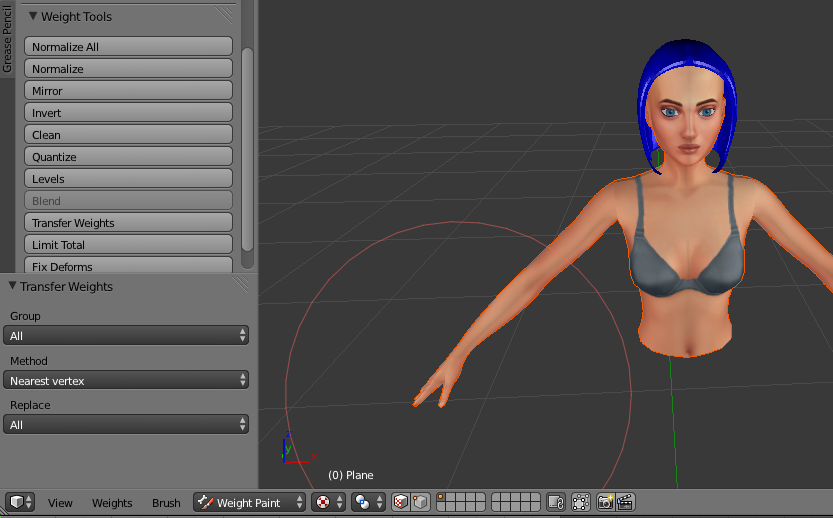Click the tool shelf vertical scrollbar
Image resolution: width=833 pixels, height=518 pixels.
click(247, 149)
